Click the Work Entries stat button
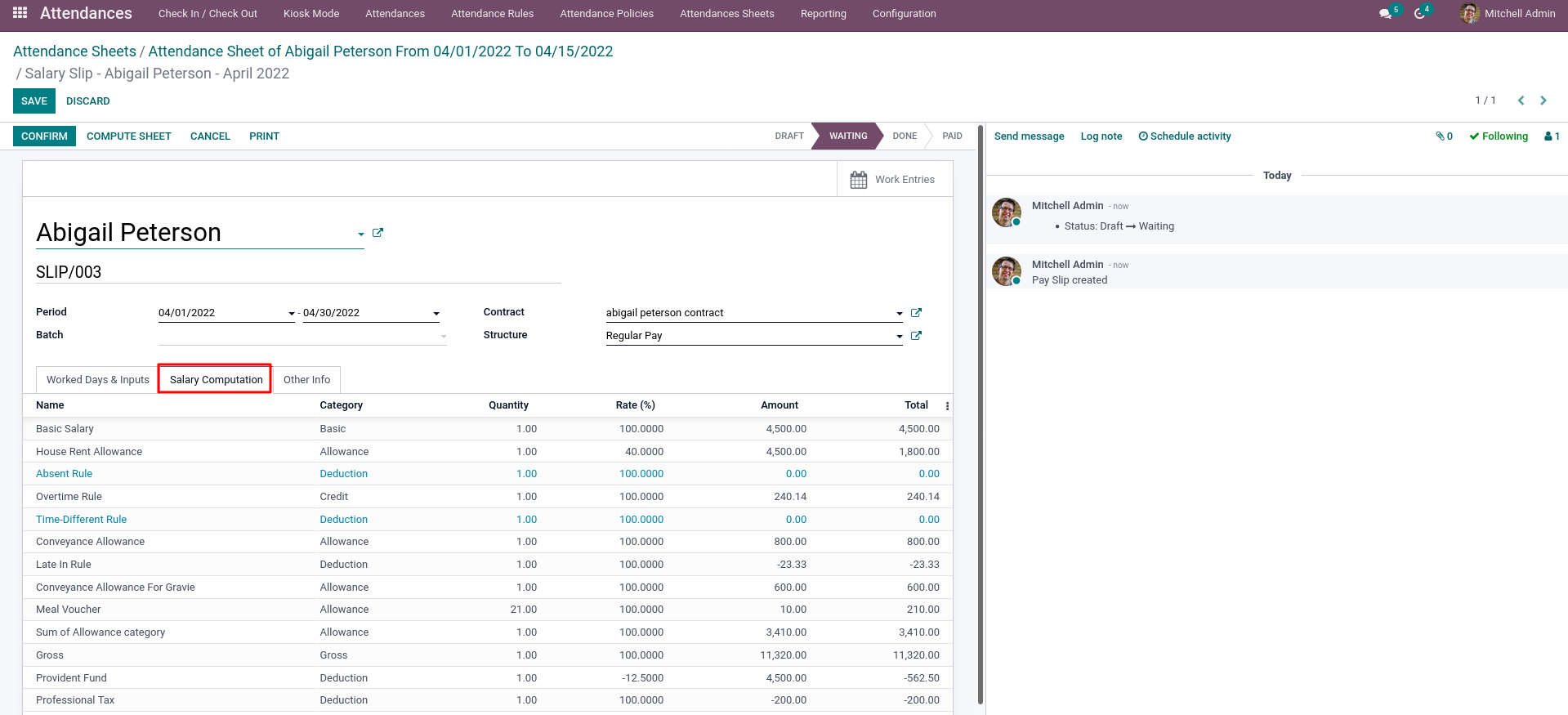The width and height of the screenshot is (1568, 715). click(895, 179)
